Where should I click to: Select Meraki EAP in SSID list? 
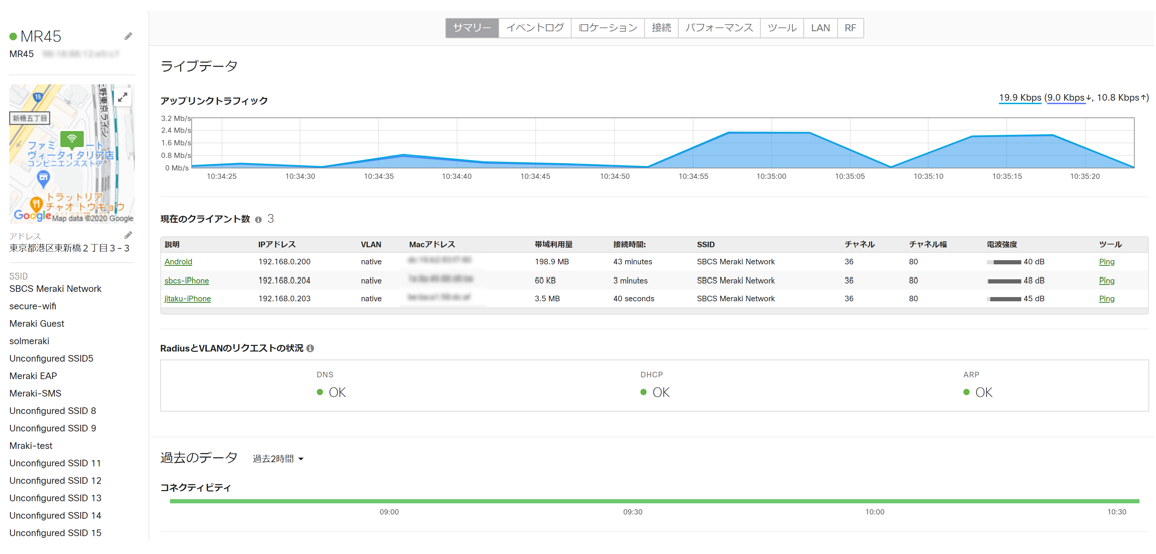click(33, 375)
